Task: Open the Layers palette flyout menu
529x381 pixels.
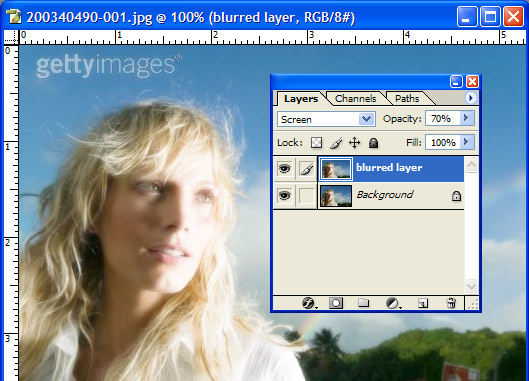Action: tap(470, 98)
